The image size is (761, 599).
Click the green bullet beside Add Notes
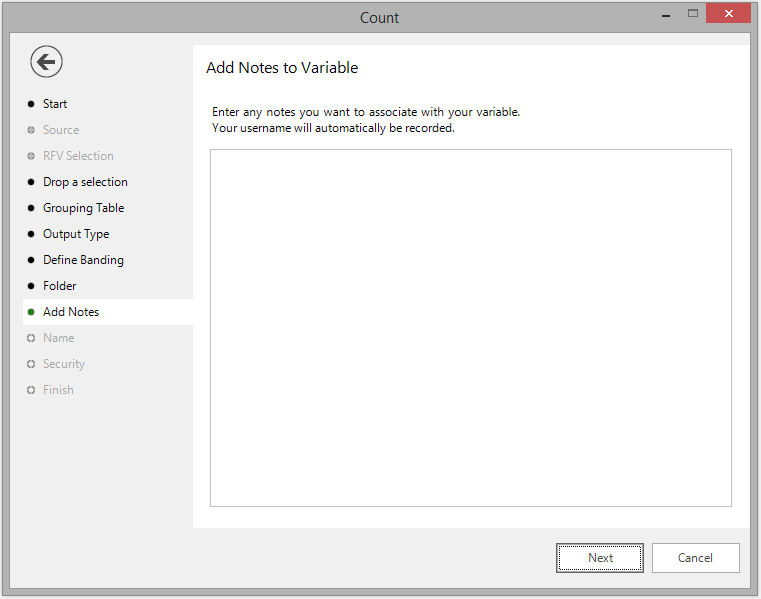[31, 312]
